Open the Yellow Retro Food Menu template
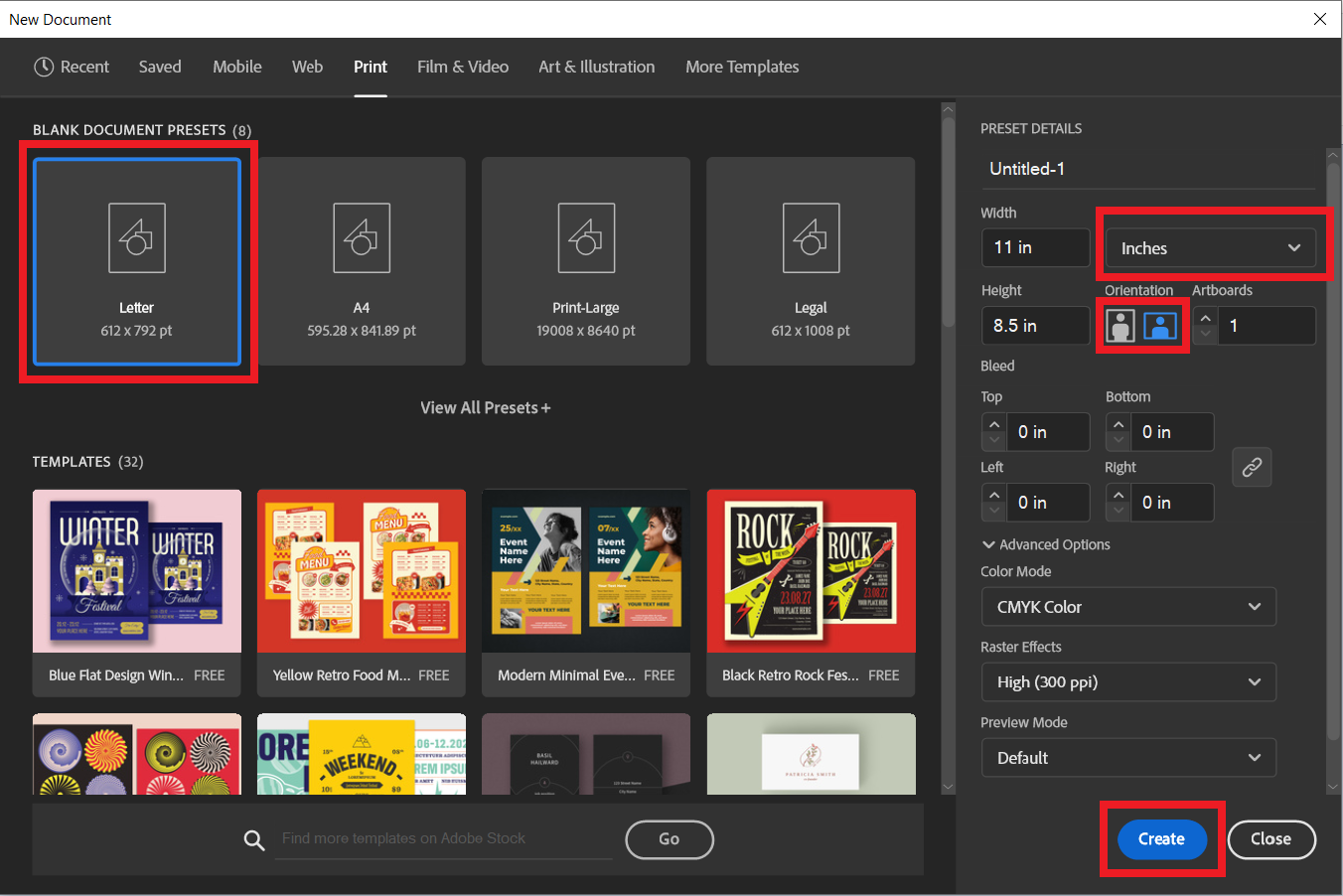 pyautogui.click(x=362, y=593)
